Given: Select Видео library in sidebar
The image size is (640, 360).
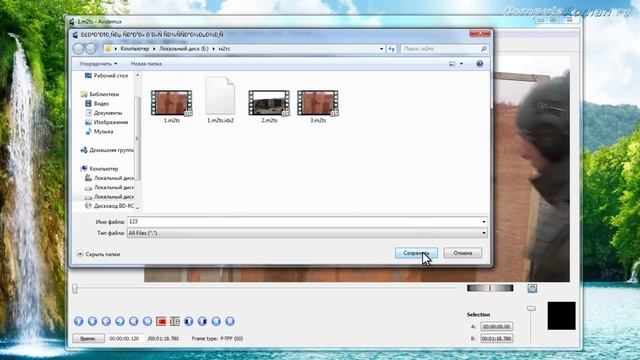Looking at the screenshot, I should [x=97, y=104].
